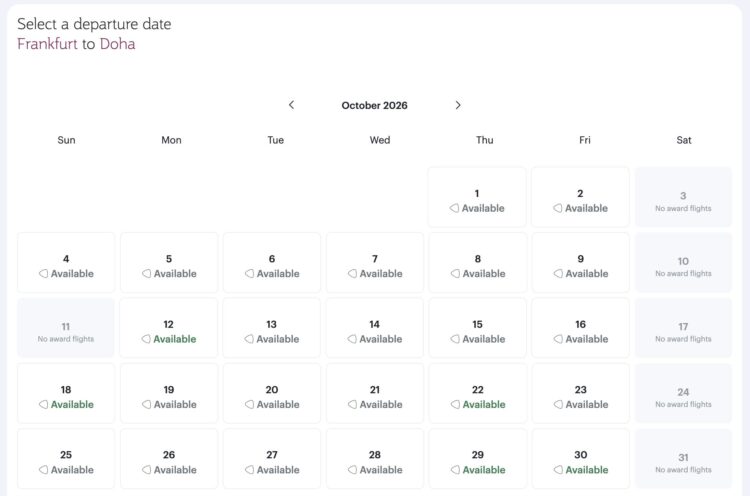Pick October 28 Available cell
The width and height of the screenshot is (750, 496).
tap(375, 459)
